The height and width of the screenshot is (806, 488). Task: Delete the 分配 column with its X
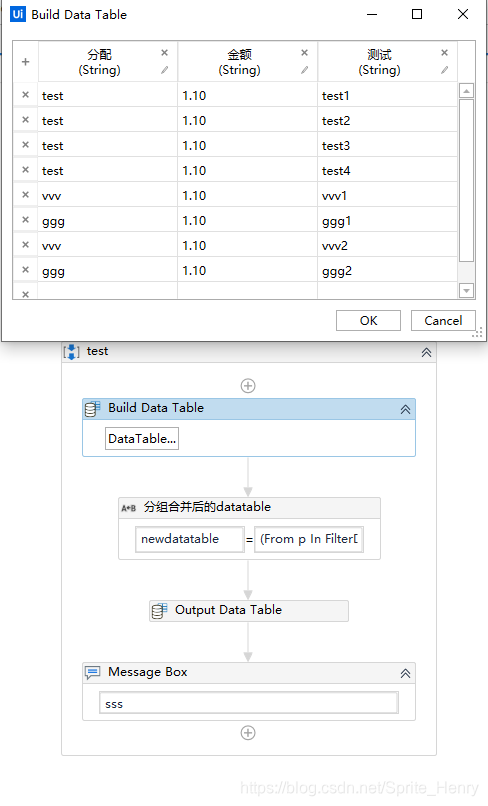165,52
